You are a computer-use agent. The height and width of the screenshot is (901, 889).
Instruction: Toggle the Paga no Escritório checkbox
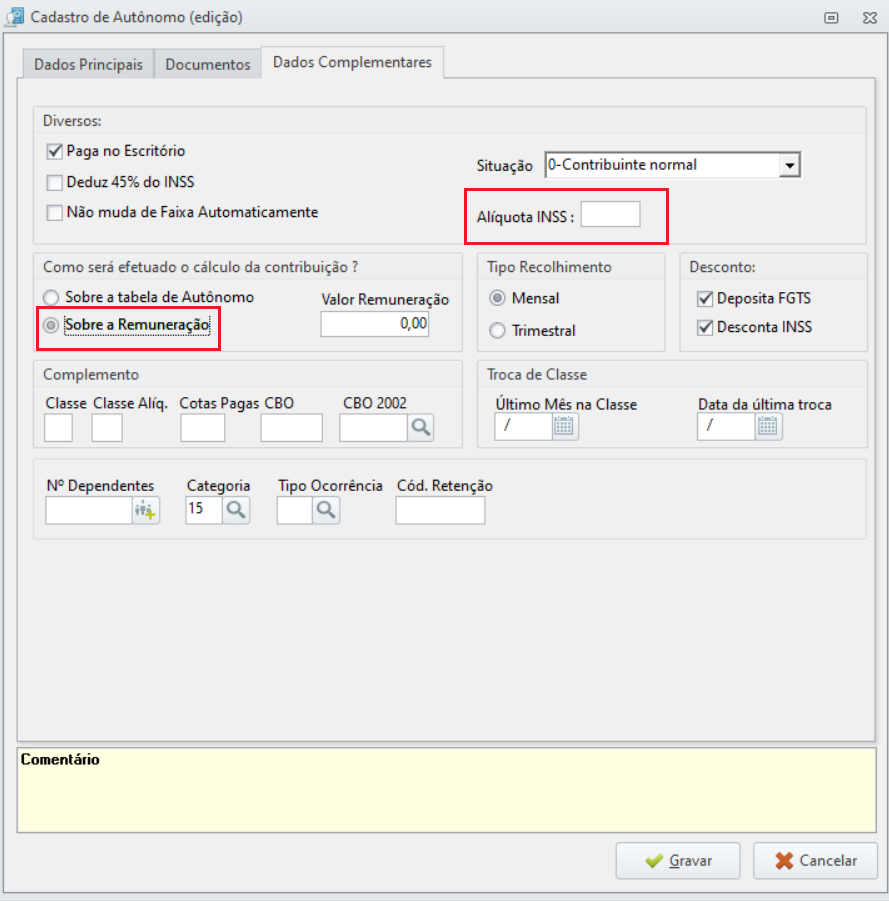[x=55, y=152]
